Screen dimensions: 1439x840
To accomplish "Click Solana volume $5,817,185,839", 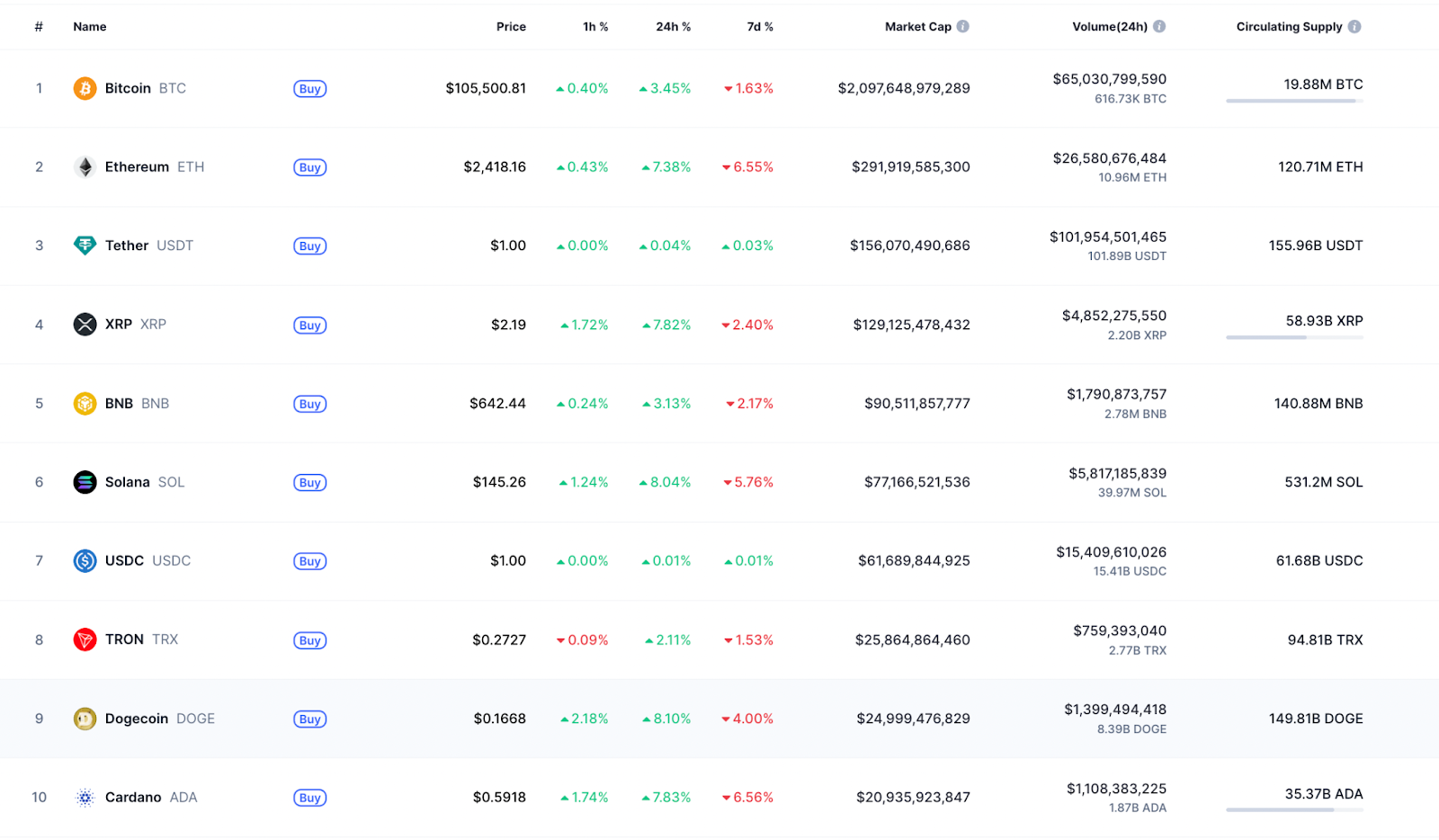I will tap(1118, 474).
